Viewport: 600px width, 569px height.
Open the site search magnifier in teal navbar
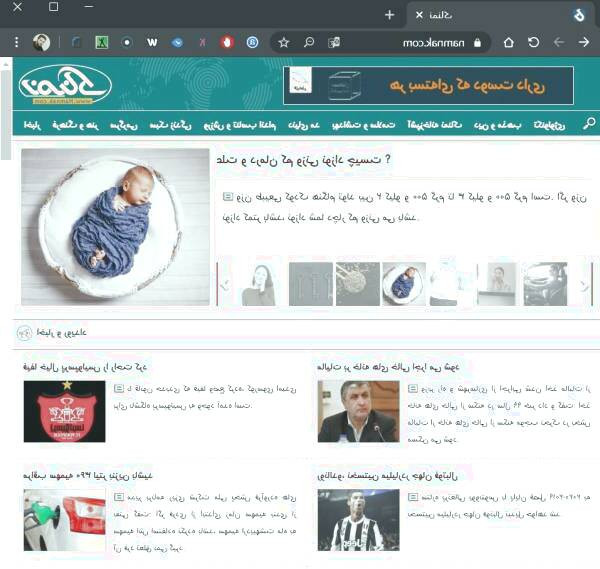588,124
